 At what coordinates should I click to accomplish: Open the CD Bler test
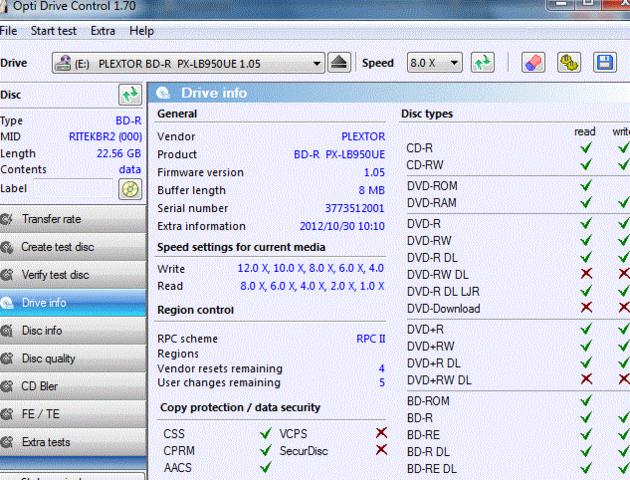73,386
